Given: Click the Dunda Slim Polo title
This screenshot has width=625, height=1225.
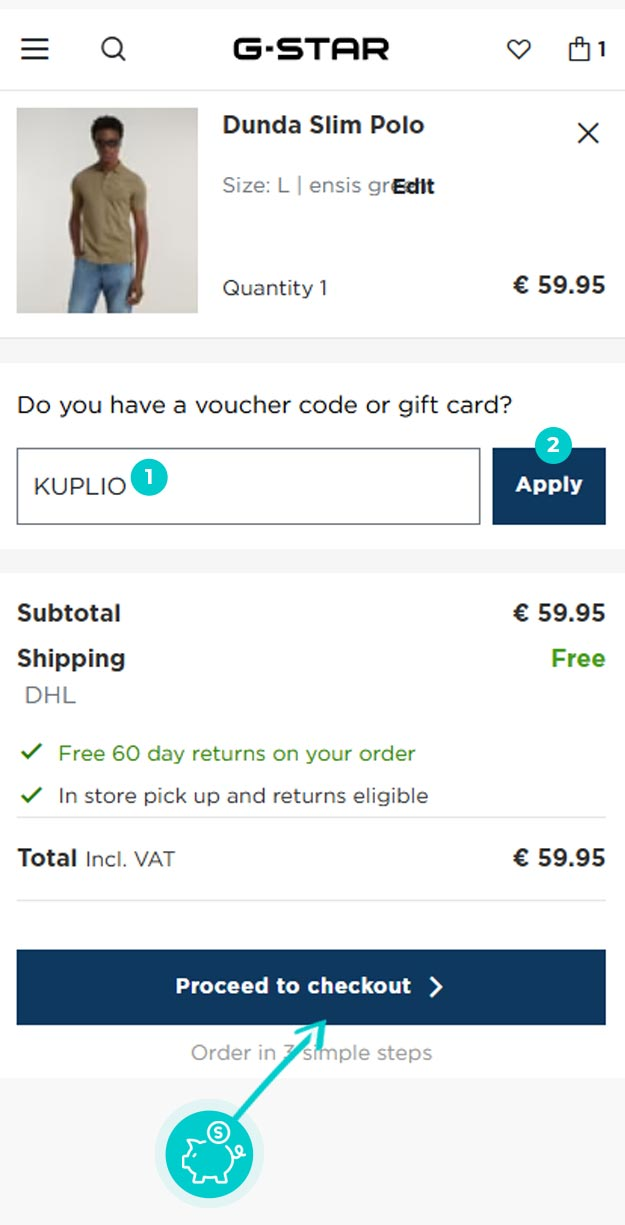Looking at the screenshot, I should click(x=323, y=125).
